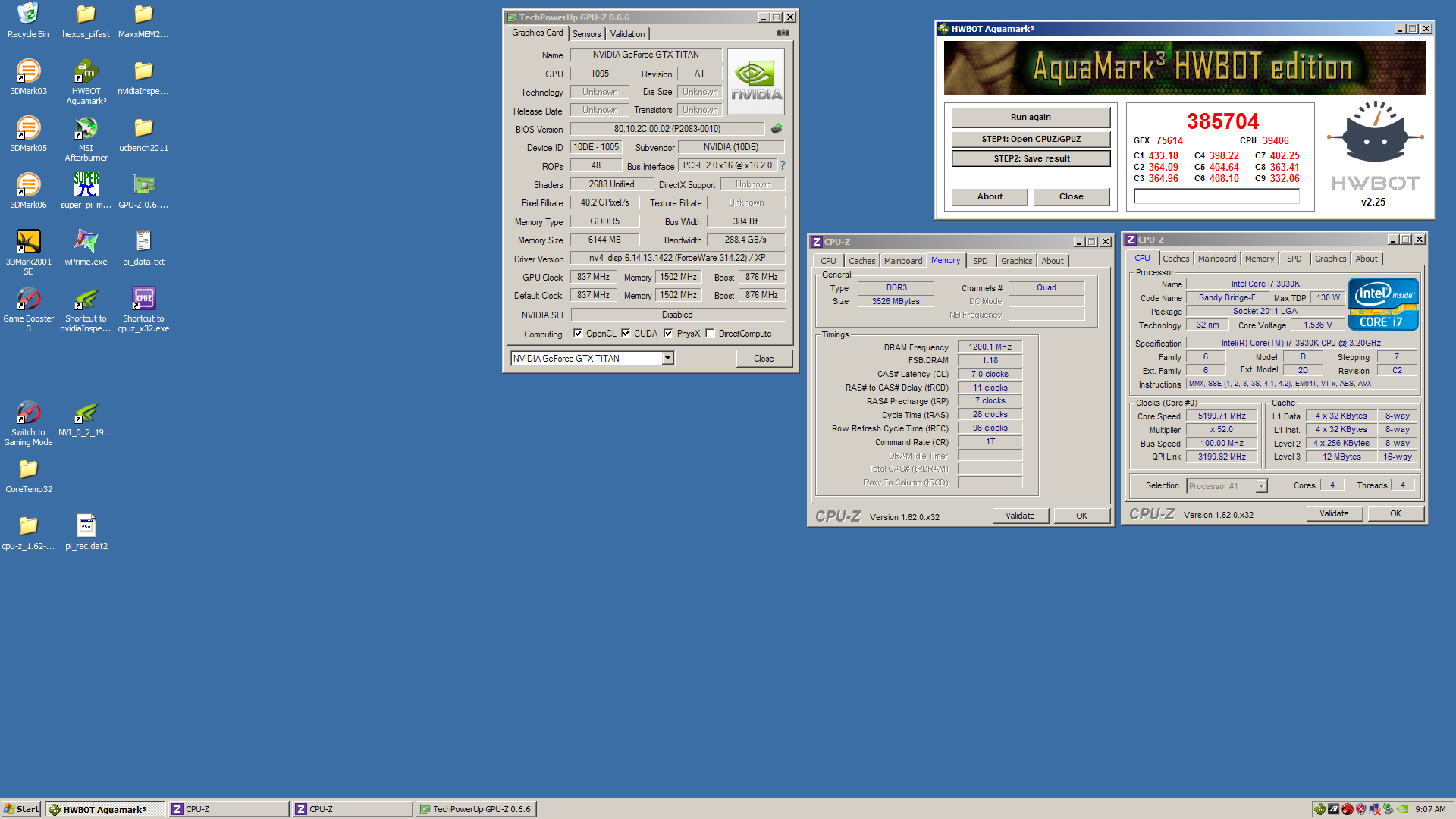Open About tab in the Processor CPU-Z window
Viewport: 1456px width, 819px height.
[1367, 259]
